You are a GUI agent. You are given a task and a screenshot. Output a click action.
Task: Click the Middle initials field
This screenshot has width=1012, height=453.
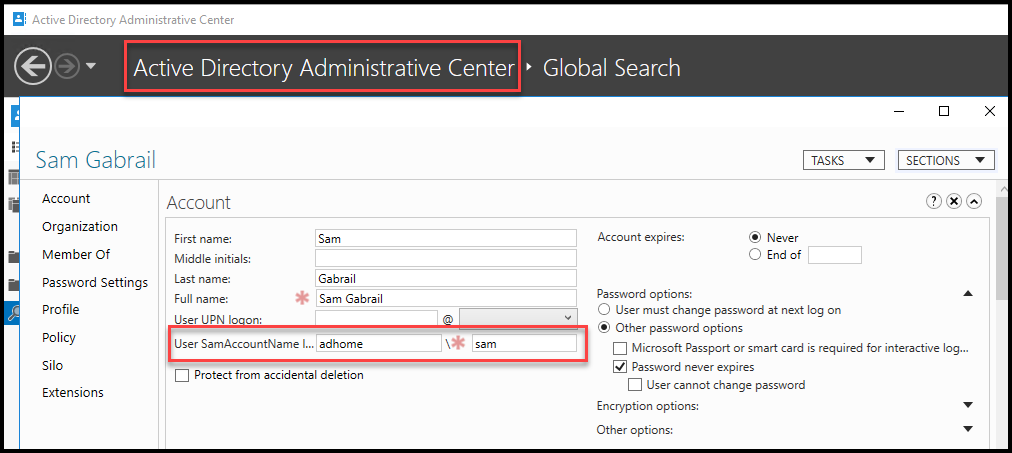tap(446, 258)
